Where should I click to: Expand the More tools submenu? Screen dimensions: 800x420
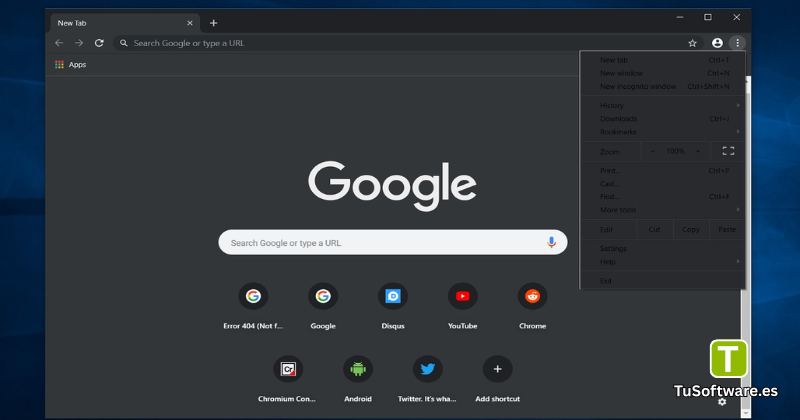point(662,210)
